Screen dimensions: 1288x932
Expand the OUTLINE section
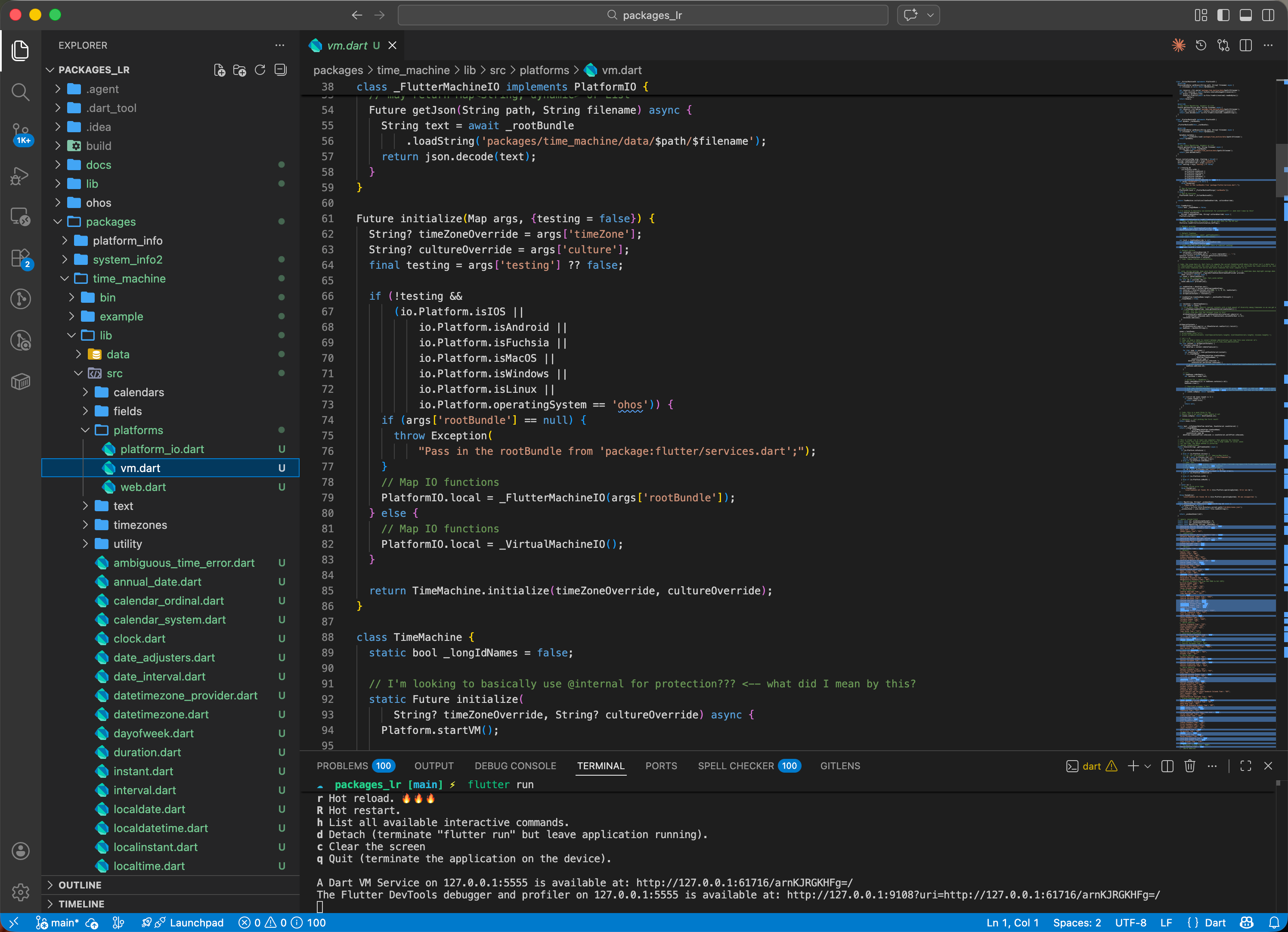pos(80,885)
